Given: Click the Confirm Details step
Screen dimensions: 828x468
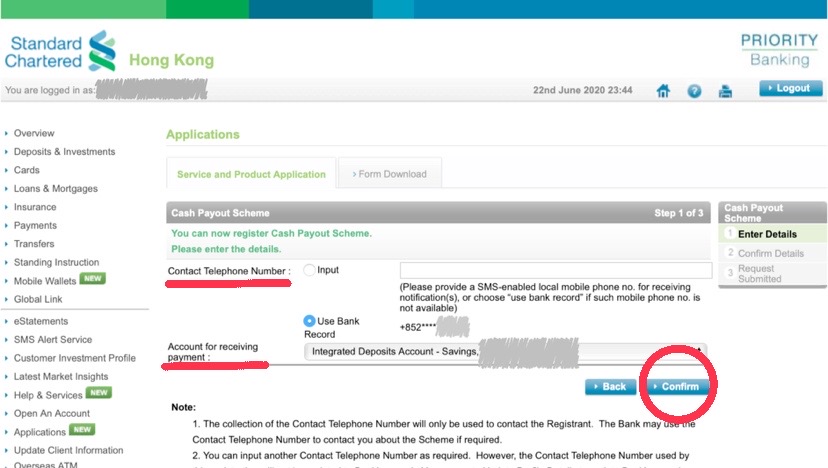Looking at the screenshot, I should click(772, 253).
